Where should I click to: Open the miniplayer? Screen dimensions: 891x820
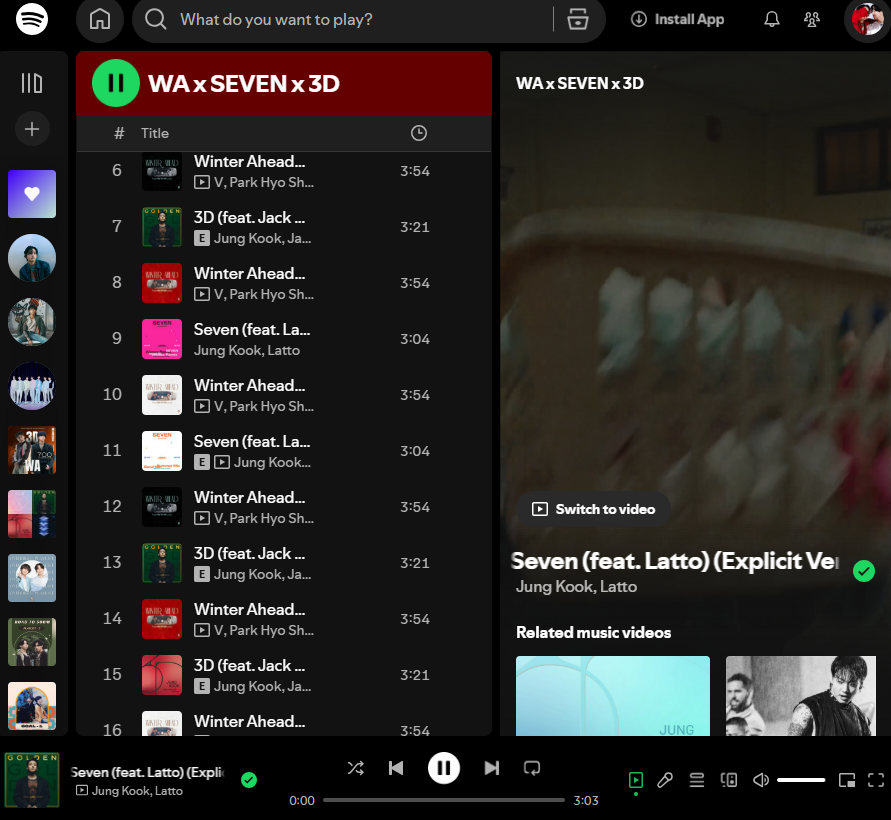(847, 780)
